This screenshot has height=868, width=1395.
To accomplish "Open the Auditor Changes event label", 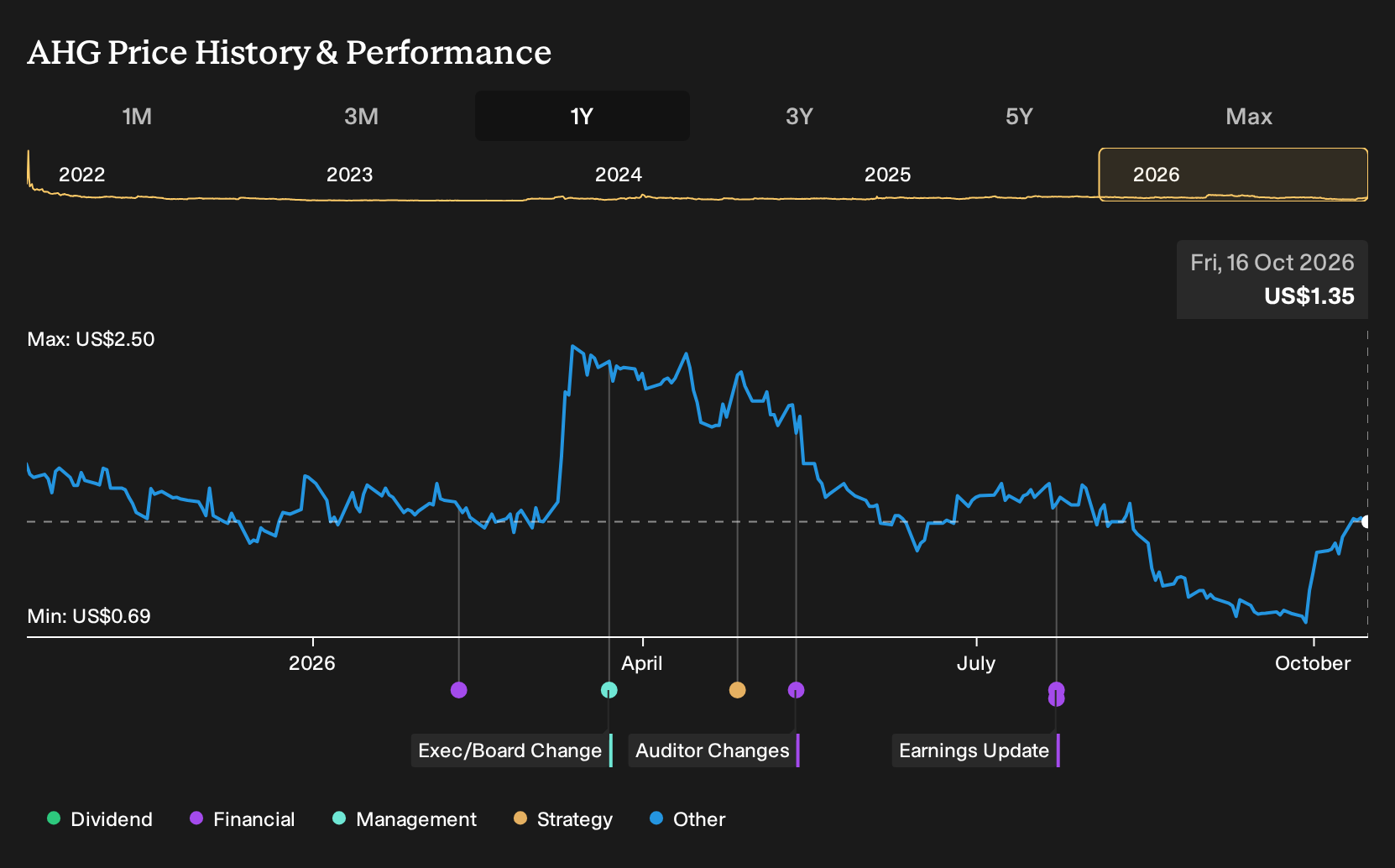I will click(714, 750).
